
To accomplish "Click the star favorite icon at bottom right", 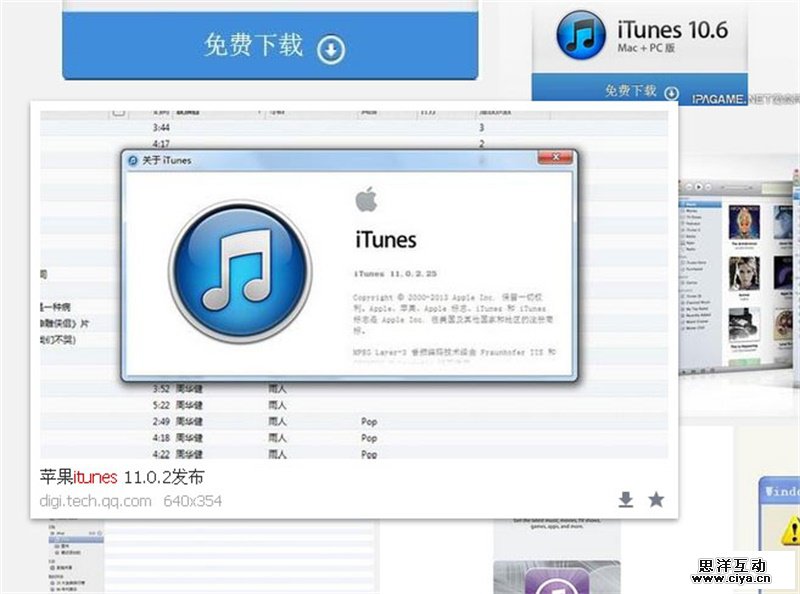I will click(658, 498).
